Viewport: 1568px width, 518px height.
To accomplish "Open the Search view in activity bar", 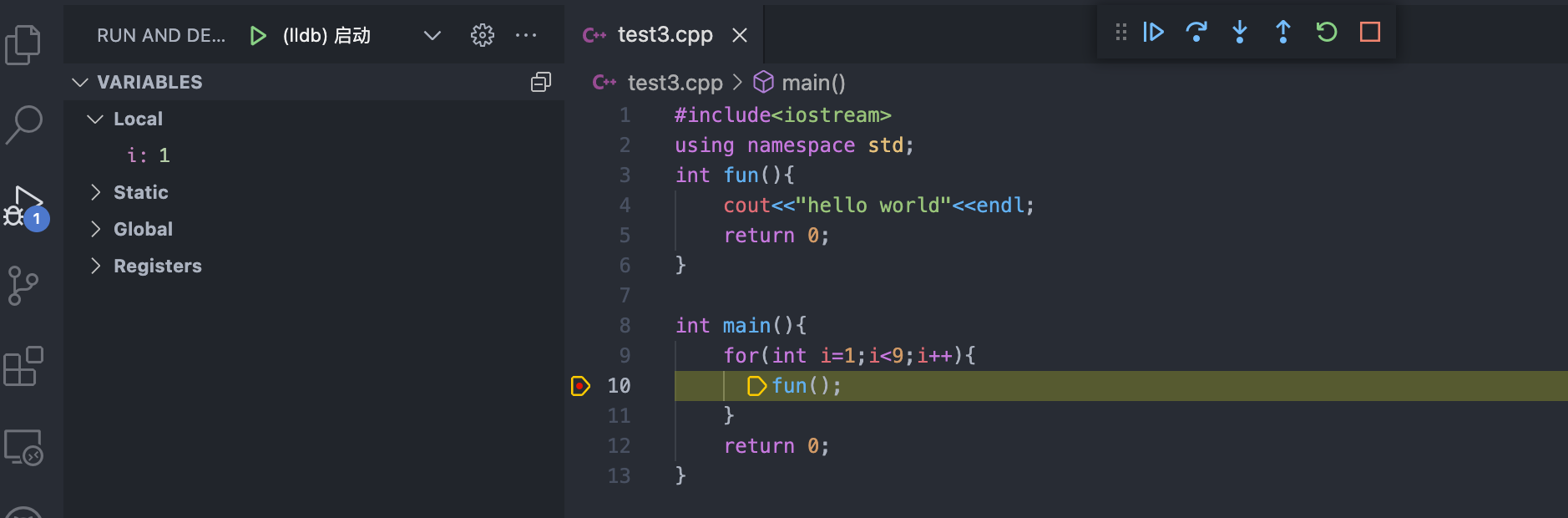I will 23,124.
